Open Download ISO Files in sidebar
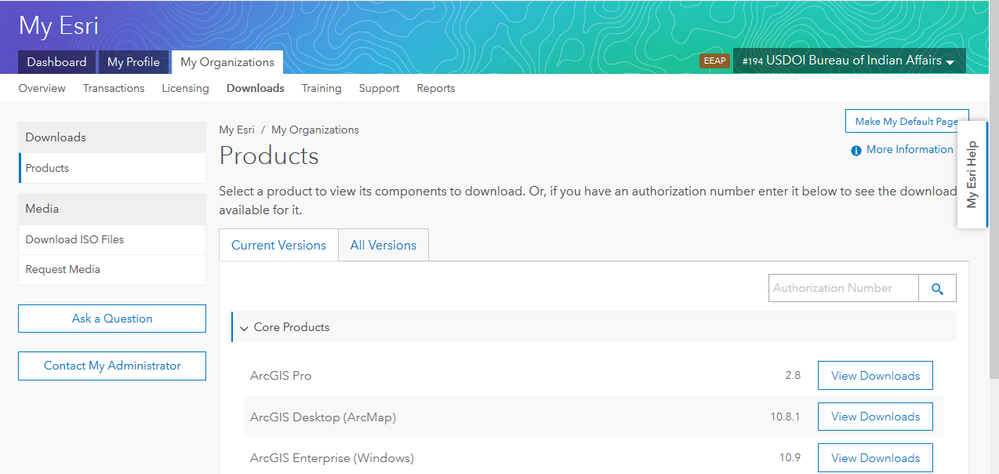Viewport: 999px width, 474px height. [x=112, y=240]
